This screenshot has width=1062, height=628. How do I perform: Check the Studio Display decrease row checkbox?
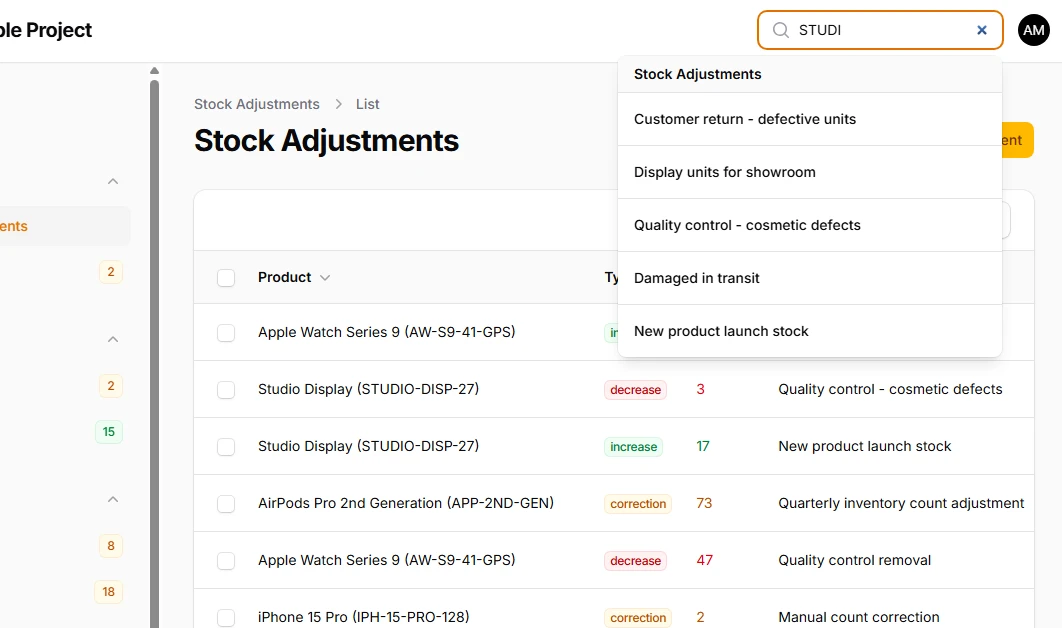click(x=226, y=390)
